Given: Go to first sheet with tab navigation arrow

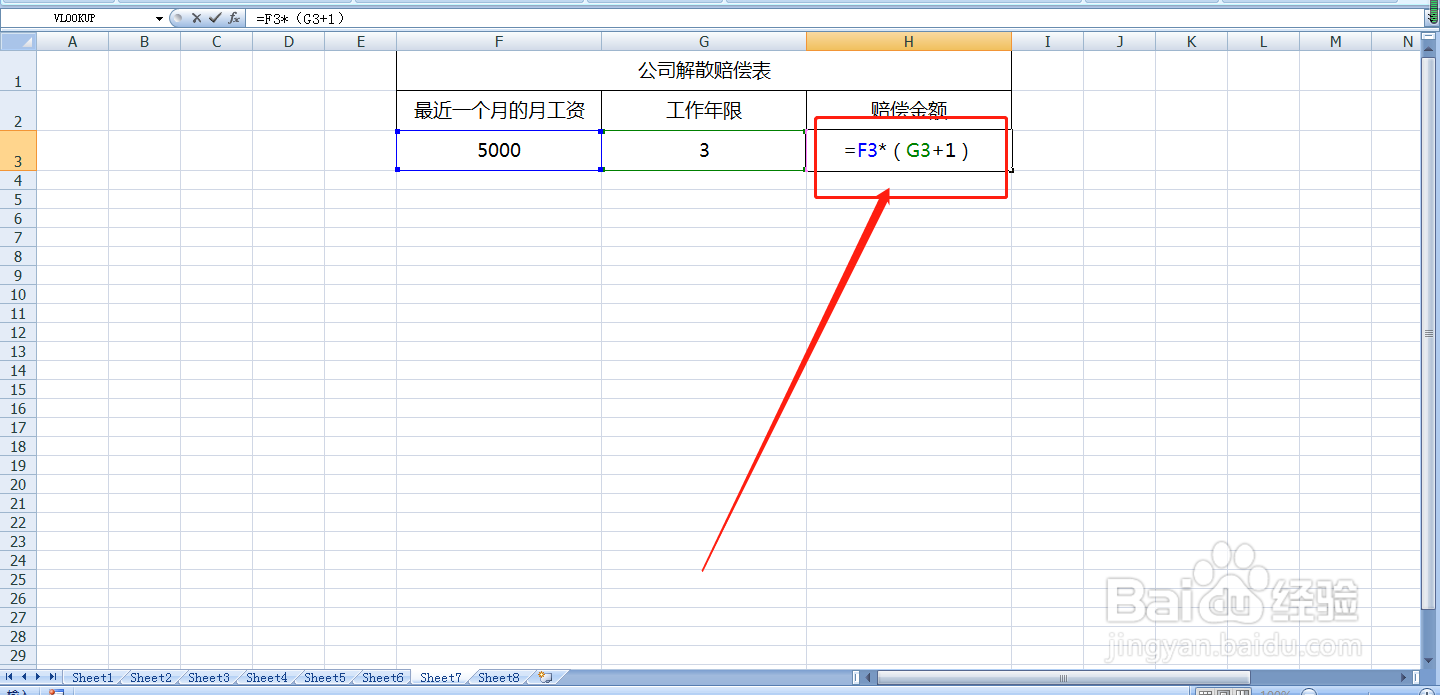Looking at the screenshot, I should [10, 677].
